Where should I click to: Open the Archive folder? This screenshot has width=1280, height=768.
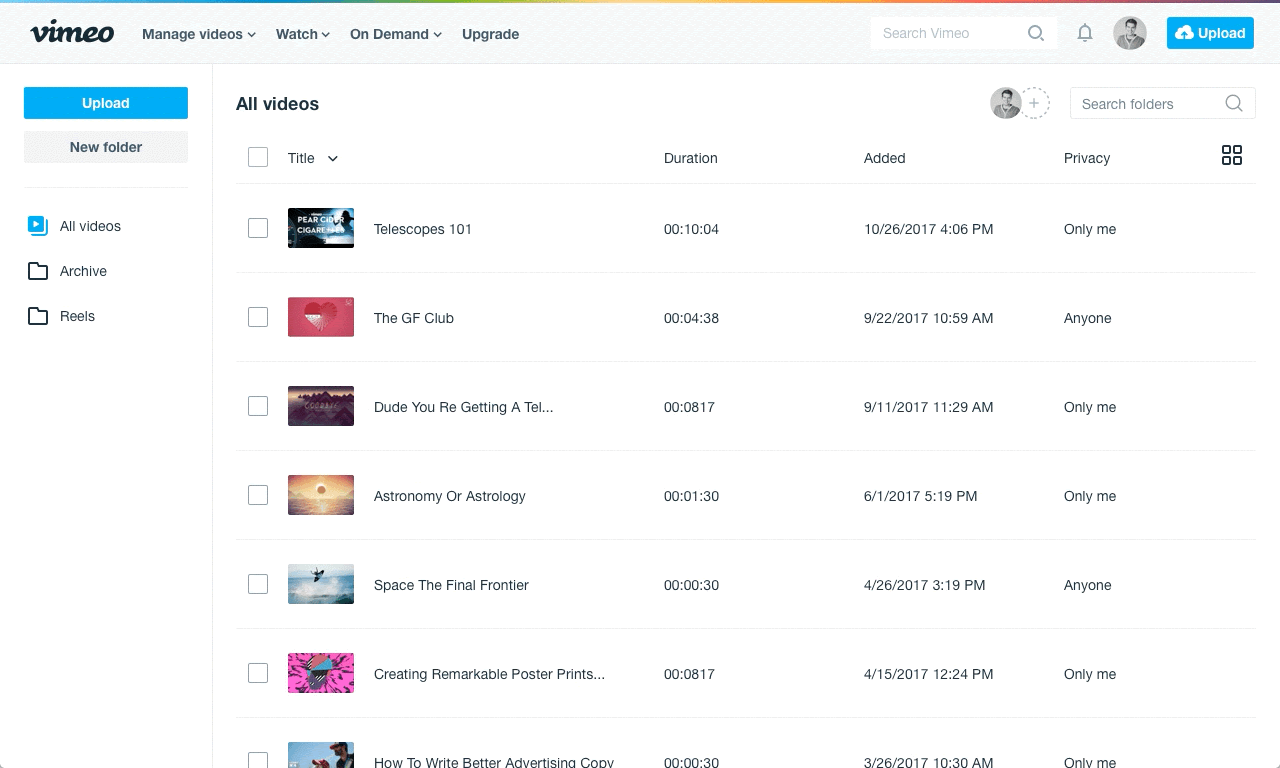(x=83, y=271)
